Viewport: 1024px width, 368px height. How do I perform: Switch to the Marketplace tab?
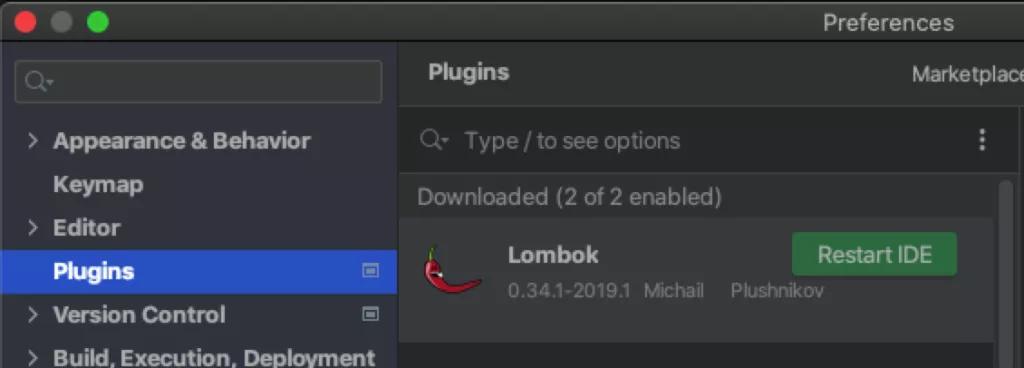point(968,74)
